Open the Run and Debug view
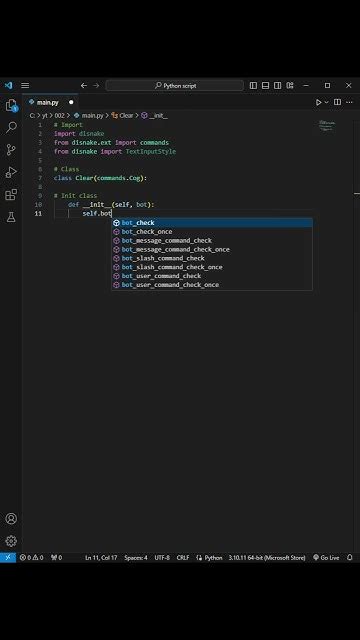 [11, 172]
